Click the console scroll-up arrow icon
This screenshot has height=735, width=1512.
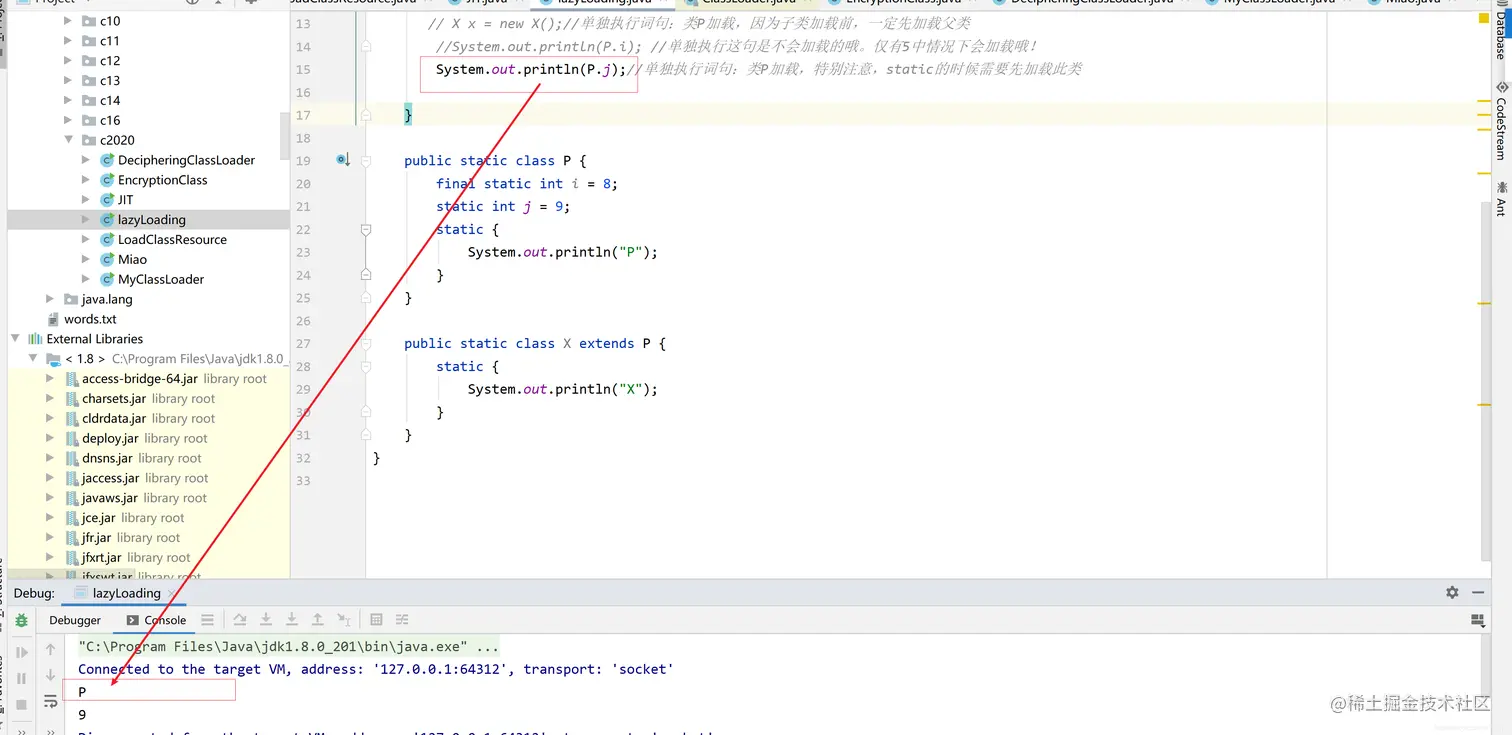point(51,650)
